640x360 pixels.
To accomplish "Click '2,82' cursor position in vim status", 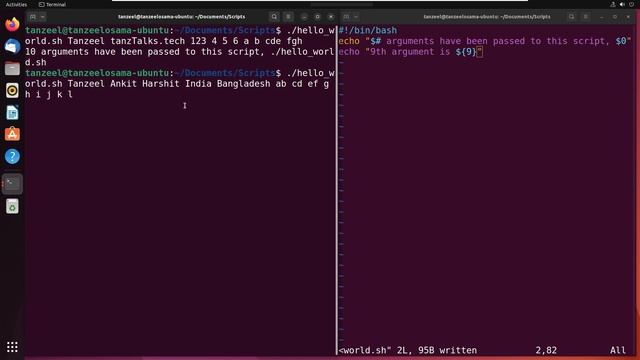I will 546,350.
